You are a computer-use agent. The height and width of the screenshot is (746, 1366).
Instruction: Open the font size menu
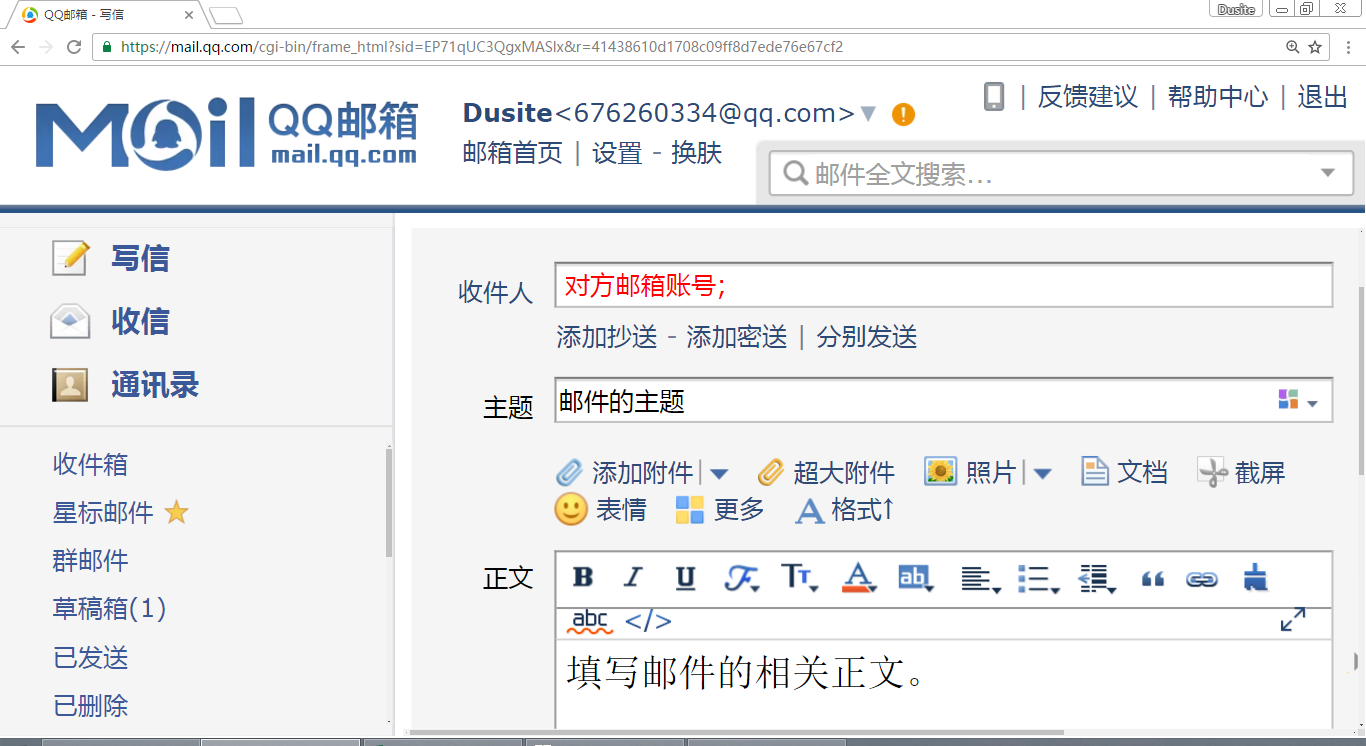click(x=800, y=577)
